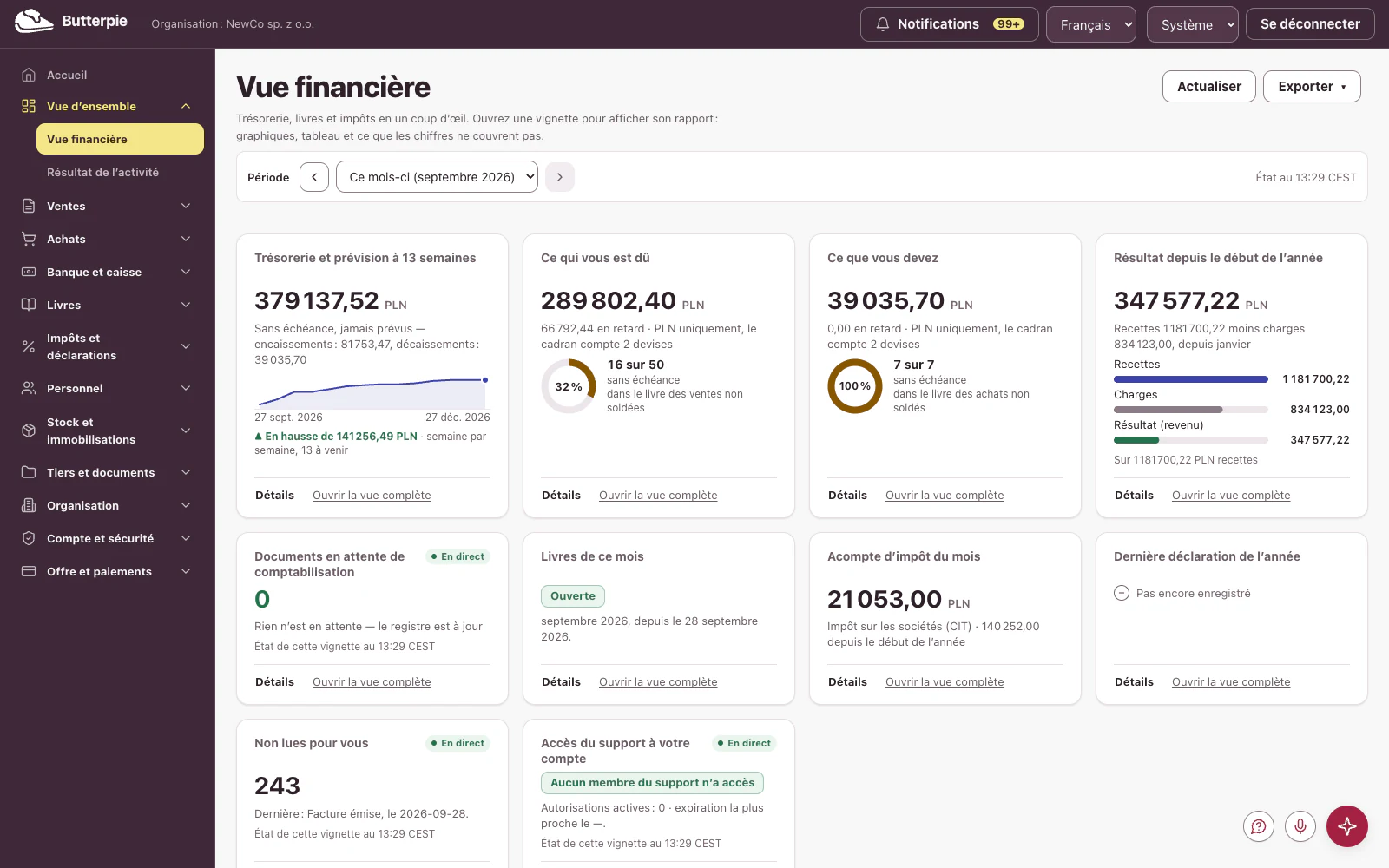1389x868 pixels.
Task: Click Détails on Ce que vous devez card
Action: pyautogui.click(x=847, y=495)
